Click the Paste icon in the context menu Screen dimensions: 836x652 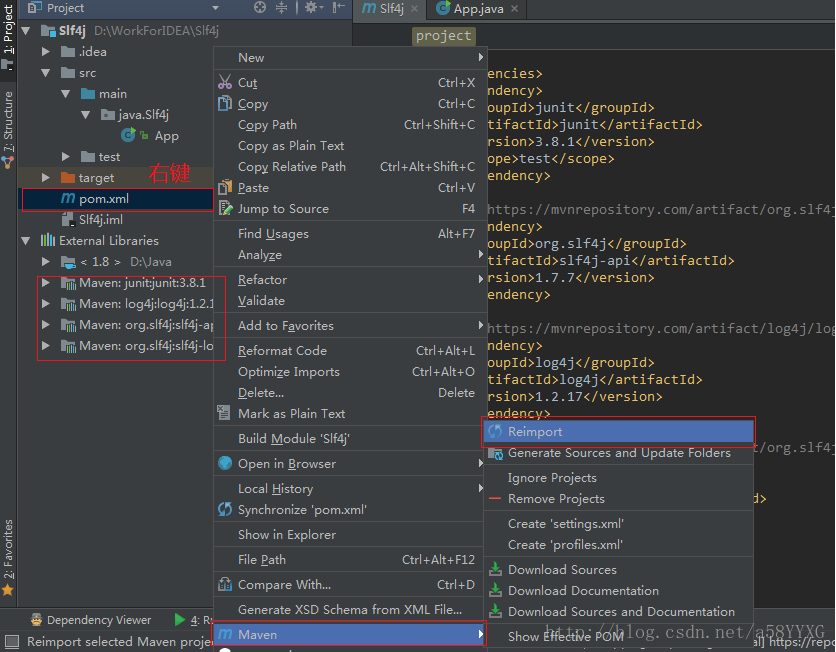[227, 187]
